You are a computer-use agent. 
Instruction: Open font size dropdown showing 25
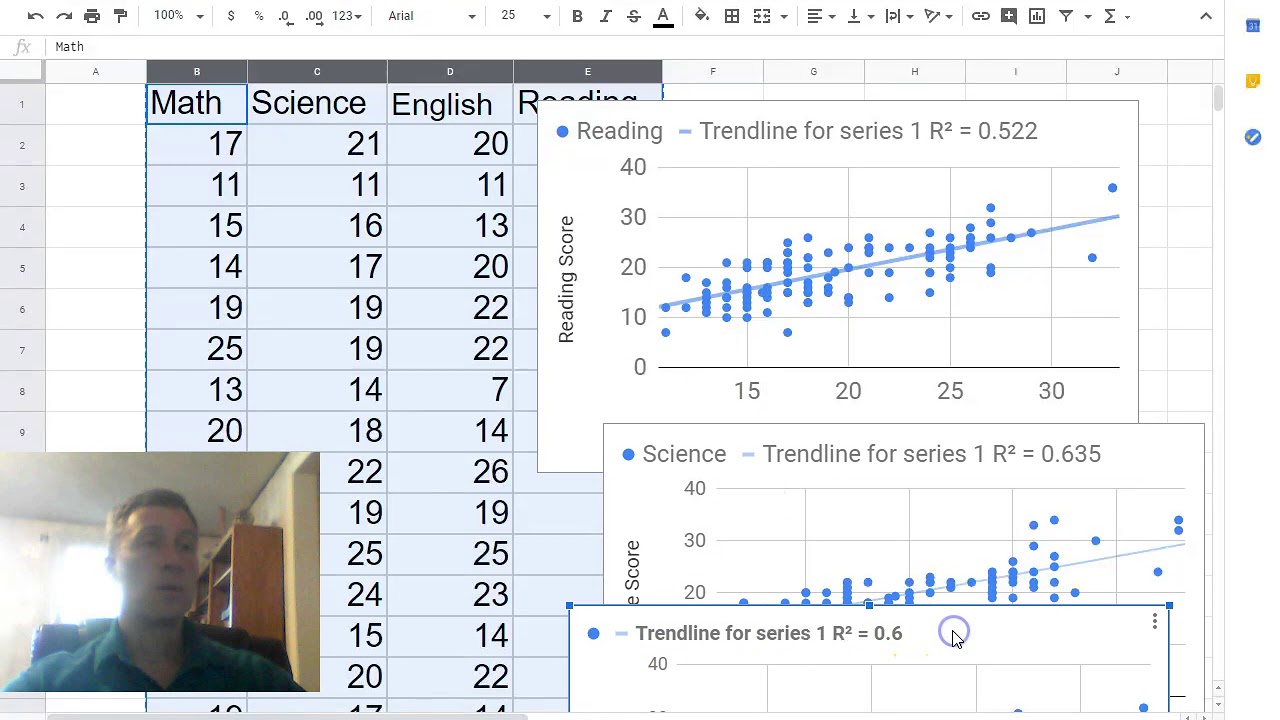[x=526, y=16]
